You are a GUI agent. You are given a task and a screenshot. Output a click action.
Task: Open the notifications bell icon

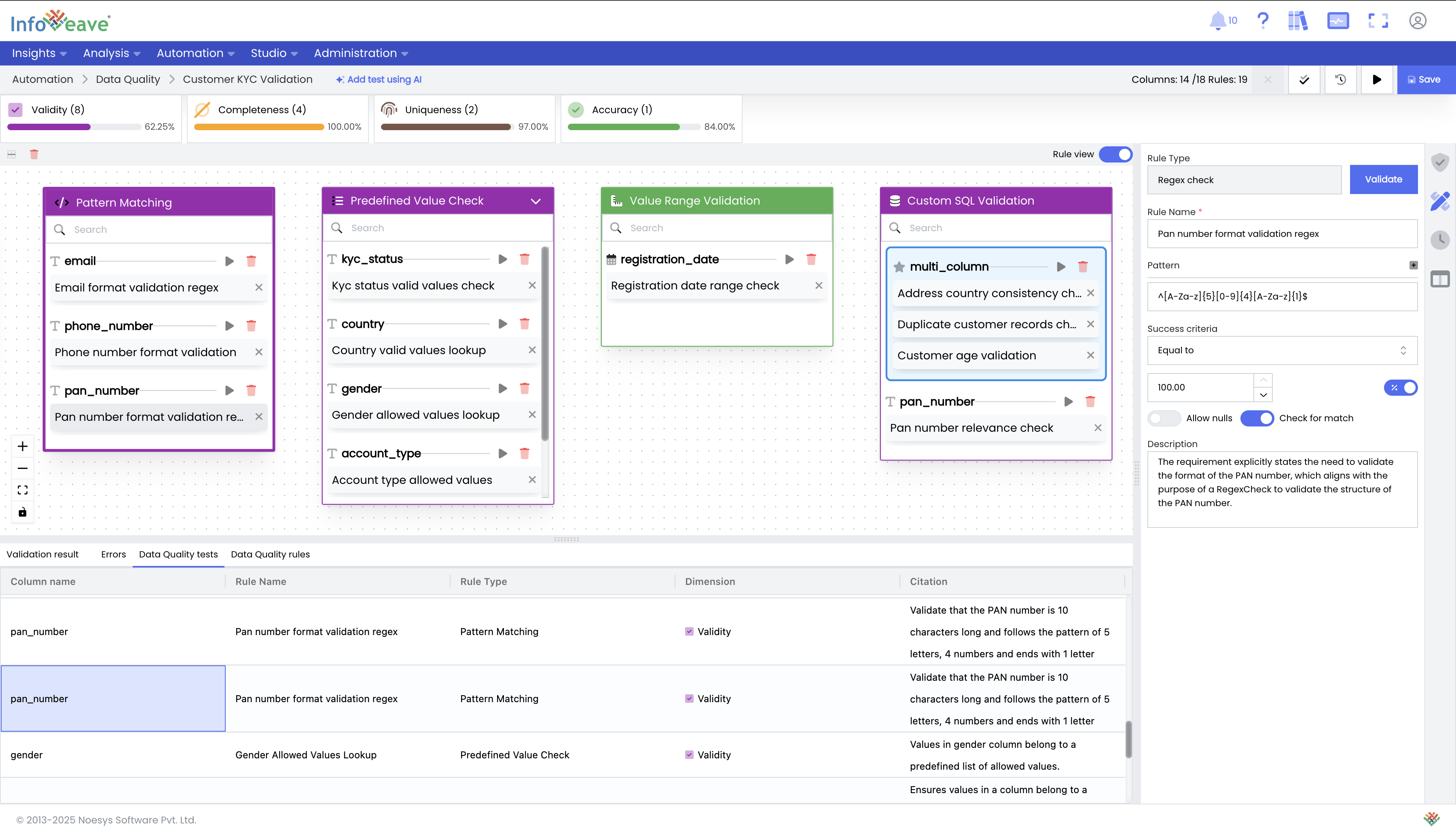click(x=1218, y=21)
